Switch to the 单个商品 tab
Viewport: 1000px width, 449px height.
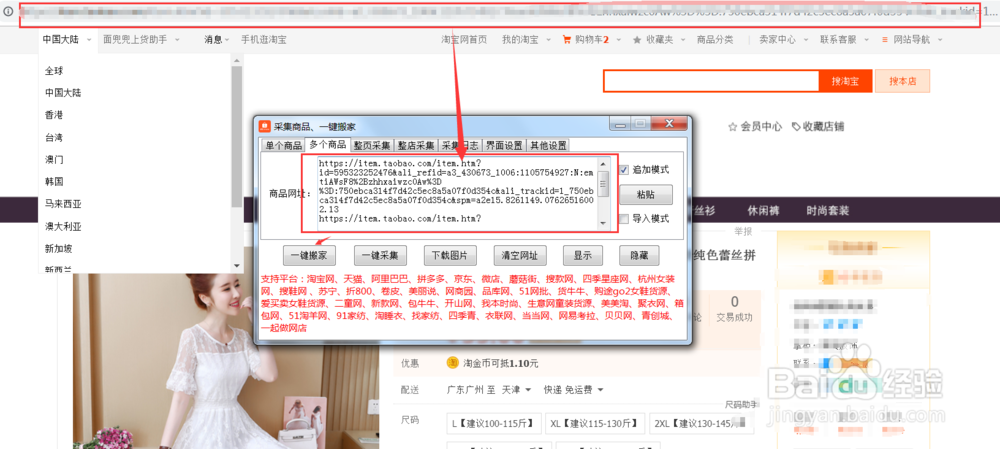pyautogui.click(x=283, y=145)
